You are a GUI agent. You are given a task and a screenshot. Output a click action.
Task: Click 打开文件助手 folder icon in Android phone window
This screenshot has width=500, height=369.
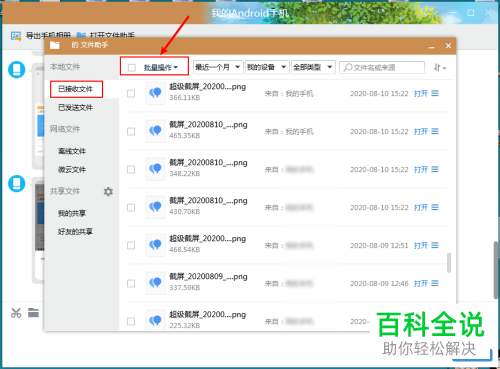click(81, 35)
